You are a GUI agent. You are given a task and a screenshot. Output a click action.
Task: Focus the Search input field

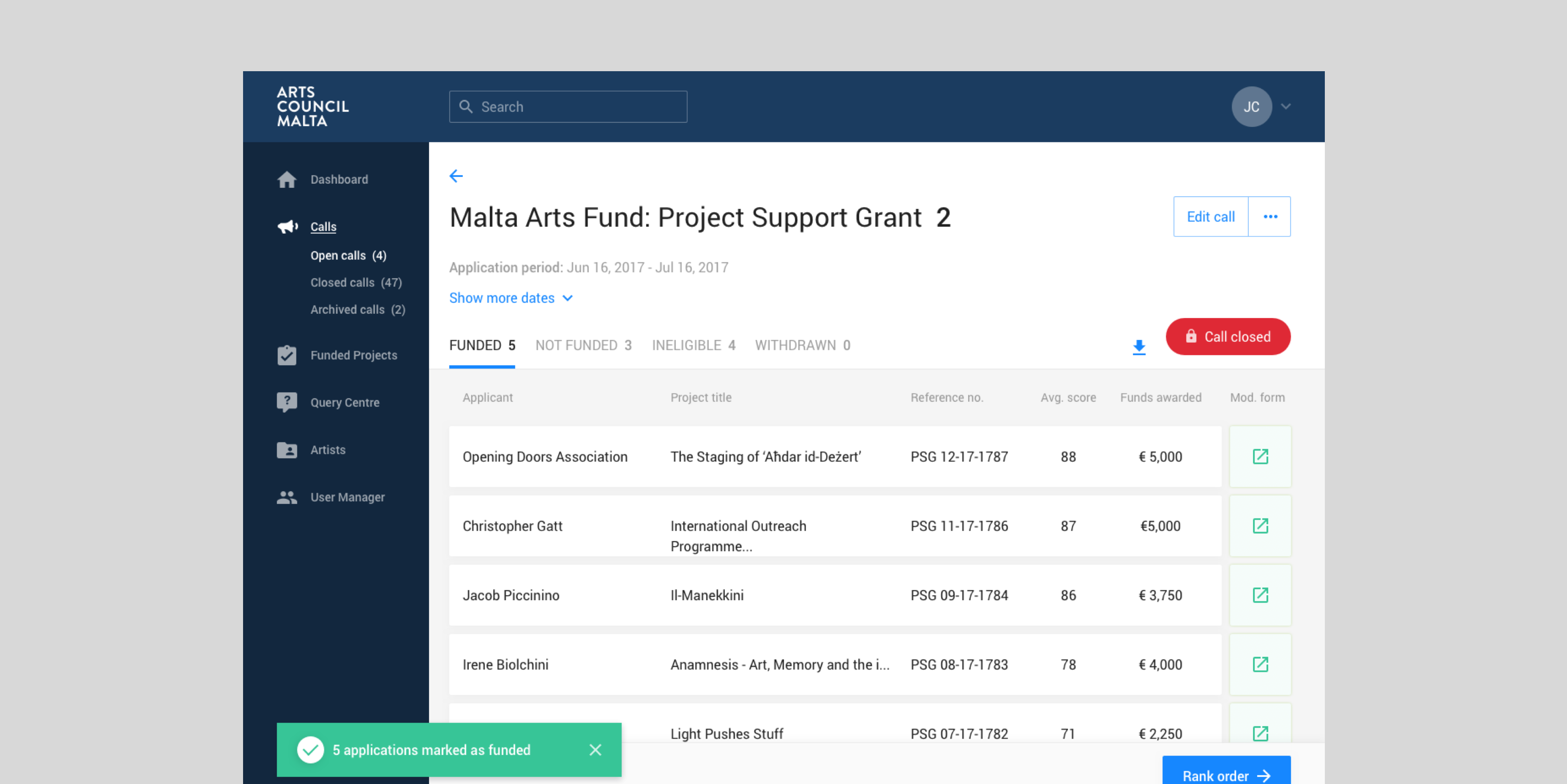point(568,106)
